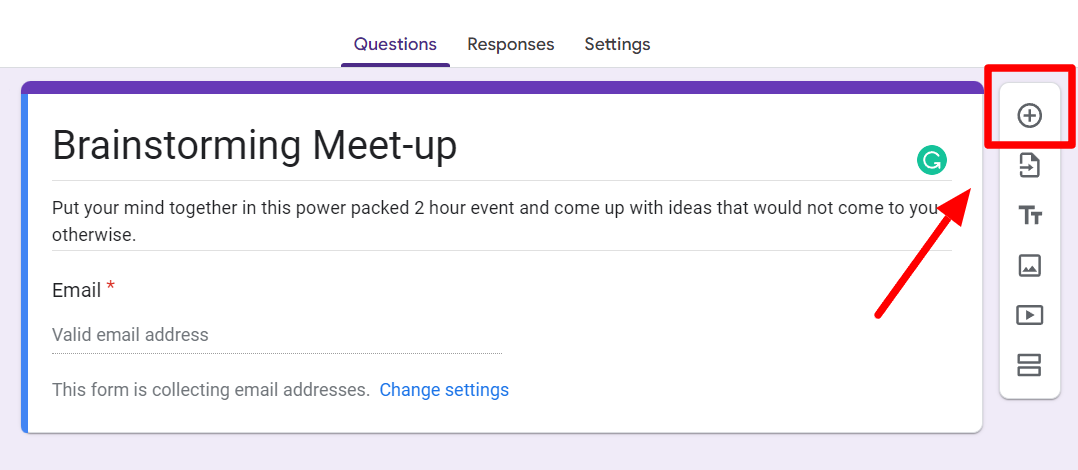This screenshot has width=1078, height=470.
Task: Open the Import questions tool
Action: (1029, 165)
